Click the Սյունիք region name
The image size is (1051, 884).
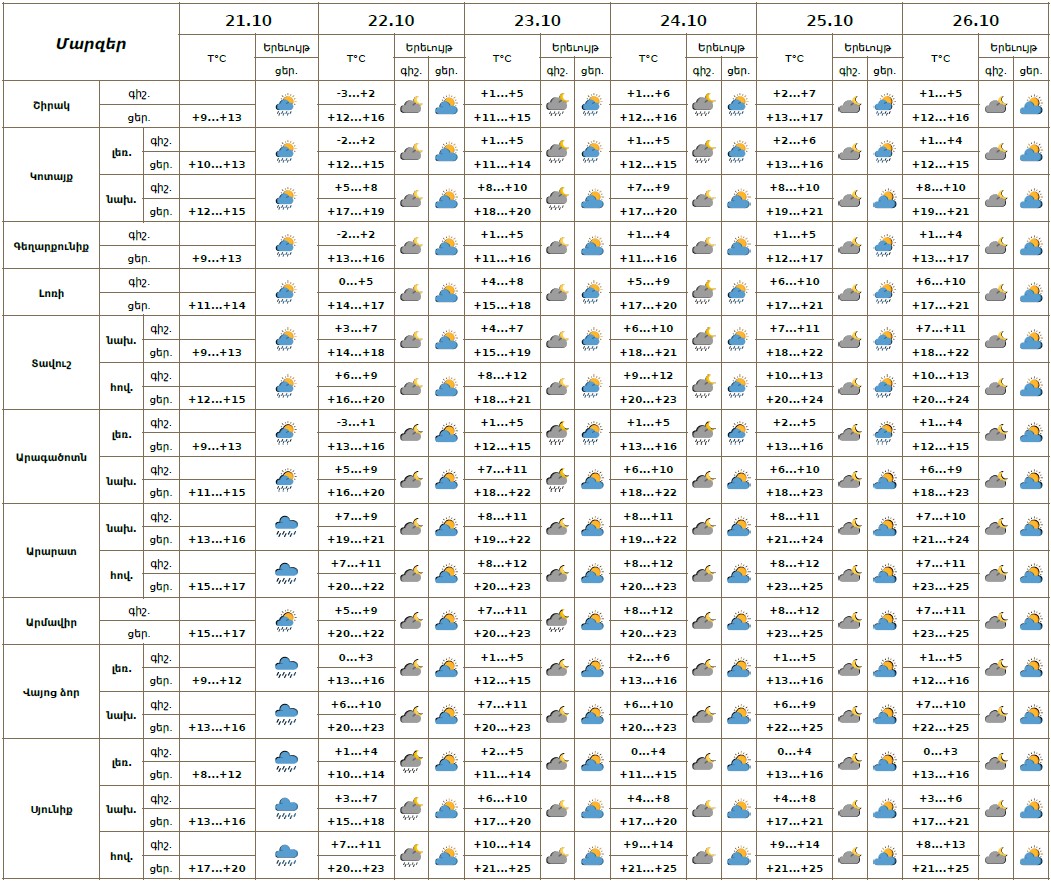click(x=51, y=809)
